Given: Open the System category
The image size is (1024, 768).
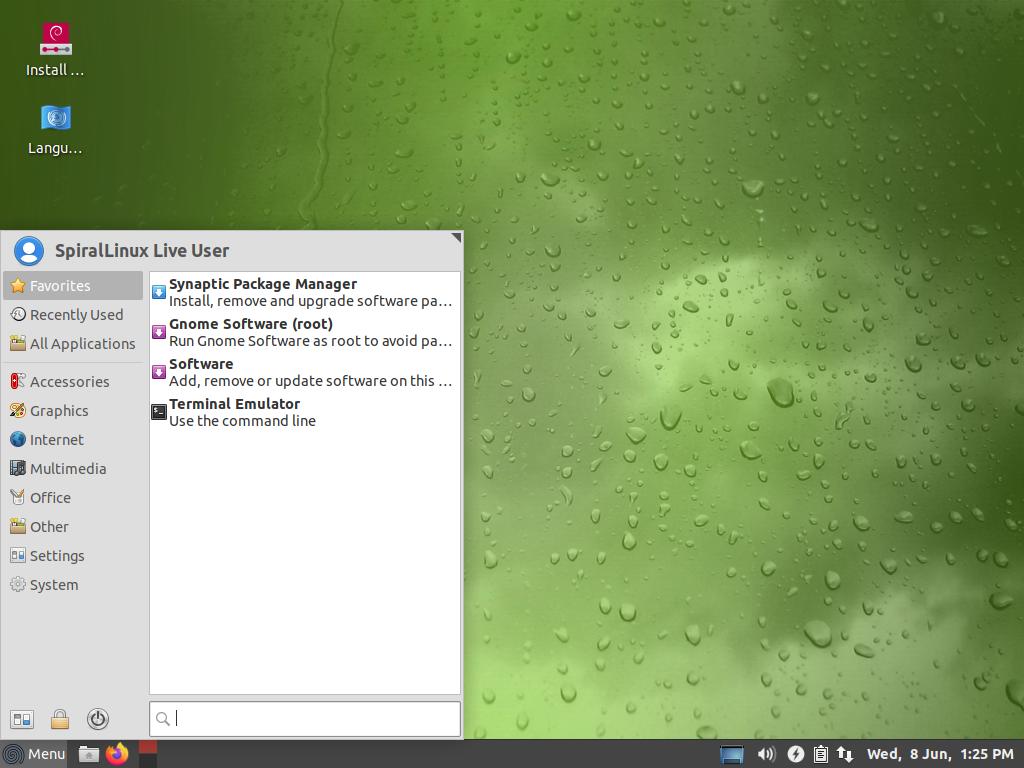Looking at the screenshot, I should pos(72,585).
